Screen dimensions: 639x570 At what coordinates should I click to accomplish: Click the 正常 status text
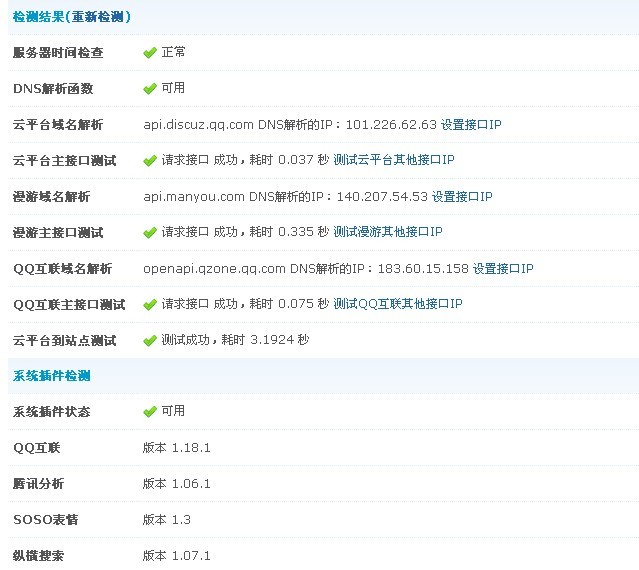[173, 52]
